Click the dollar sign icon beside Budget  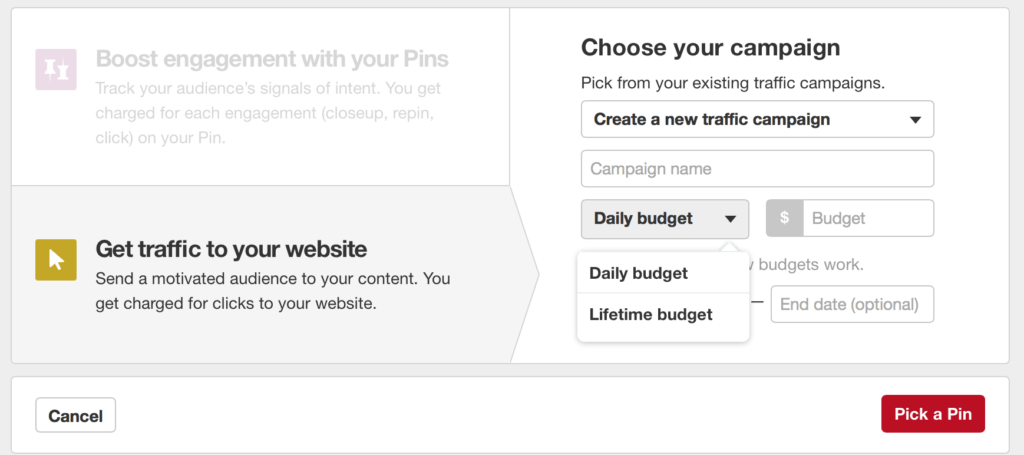tap(784, 218)
